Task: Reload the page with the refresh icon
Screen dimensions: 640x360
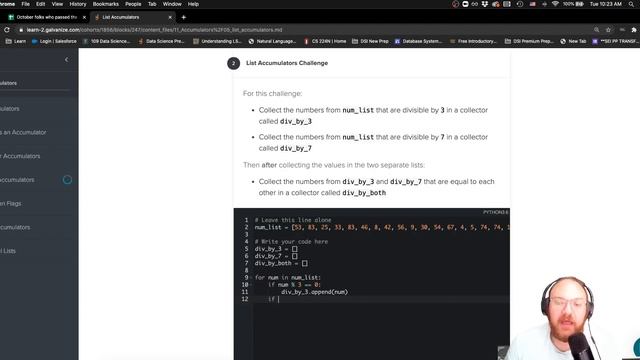Action: coord(7,30)
